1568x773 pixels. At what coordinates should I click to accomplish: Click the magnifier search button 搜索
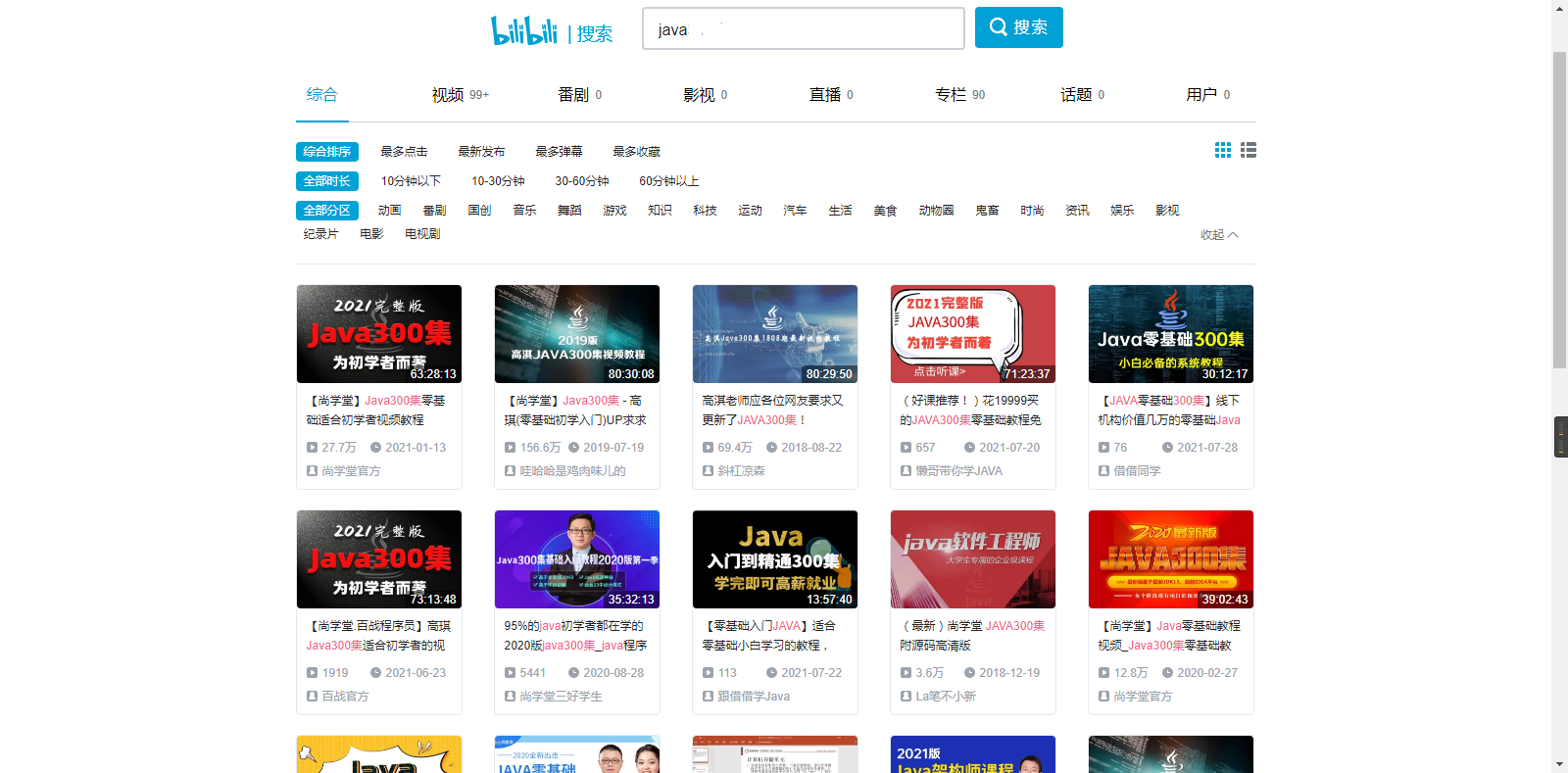click(x=1019, y=27)
